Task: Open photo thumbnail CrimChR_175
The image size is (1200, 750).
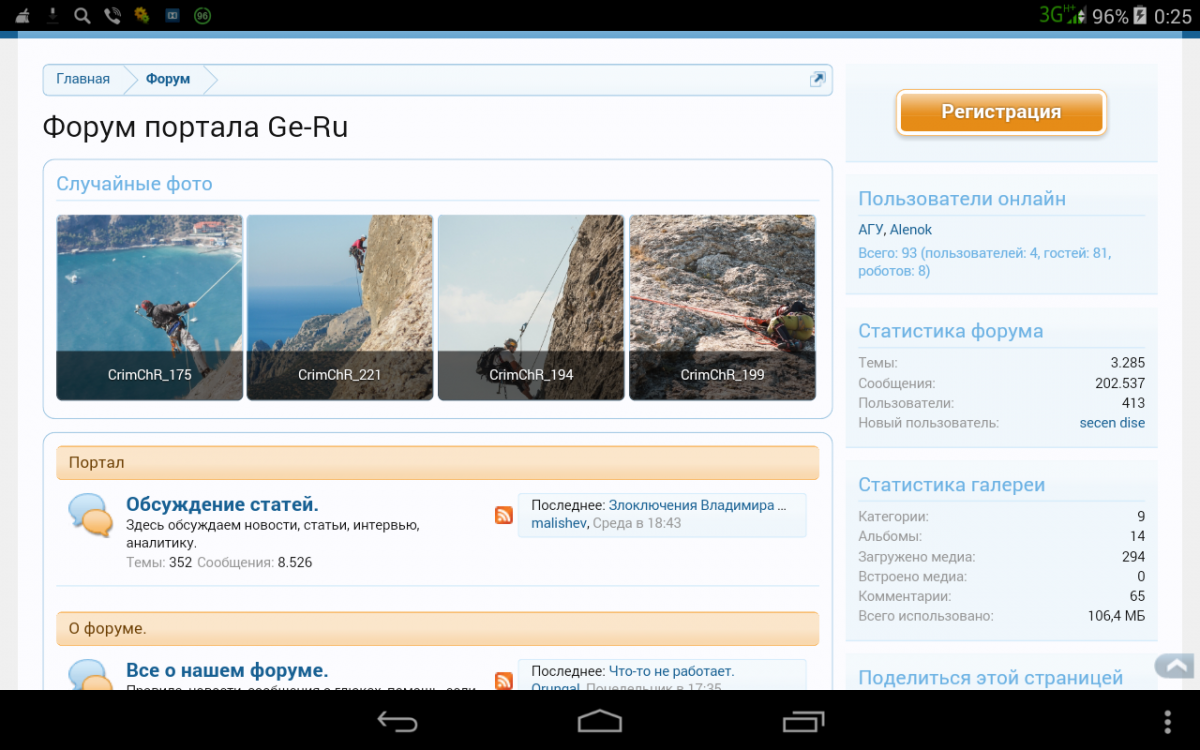Action: tap(149, 307)
